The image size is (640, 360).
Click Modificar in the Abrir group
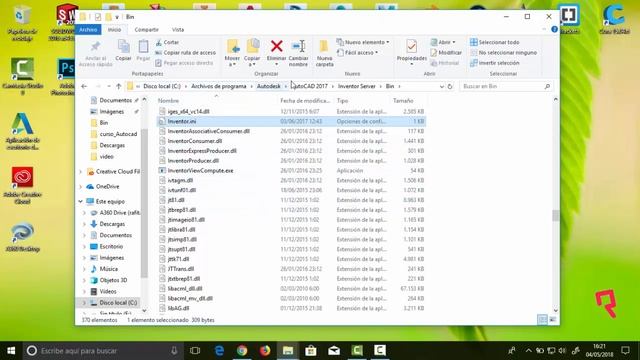[x=446, y=53]
